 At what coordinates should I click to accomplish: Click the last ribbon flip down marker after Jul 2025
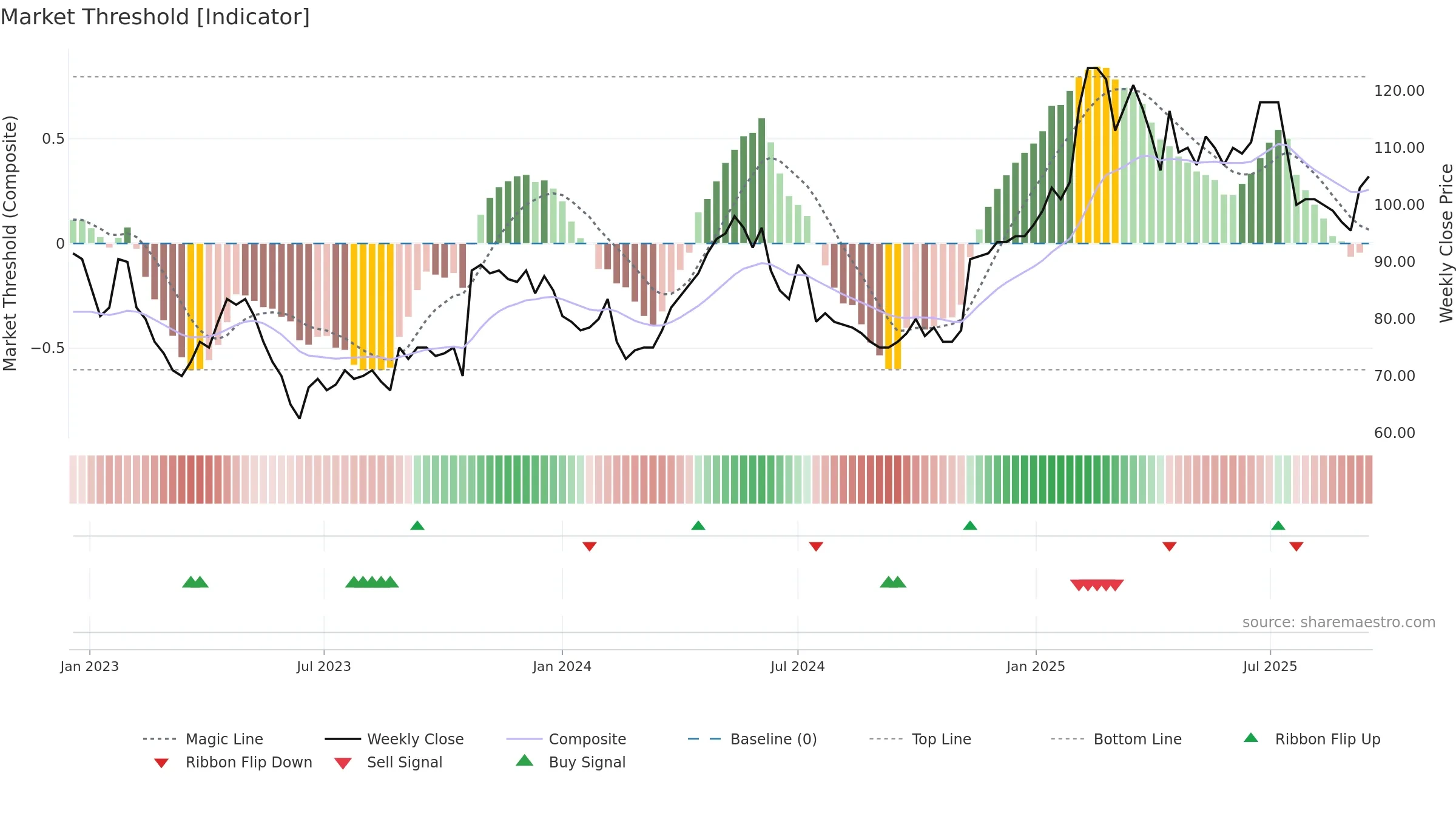click(x=1296, y=547)
